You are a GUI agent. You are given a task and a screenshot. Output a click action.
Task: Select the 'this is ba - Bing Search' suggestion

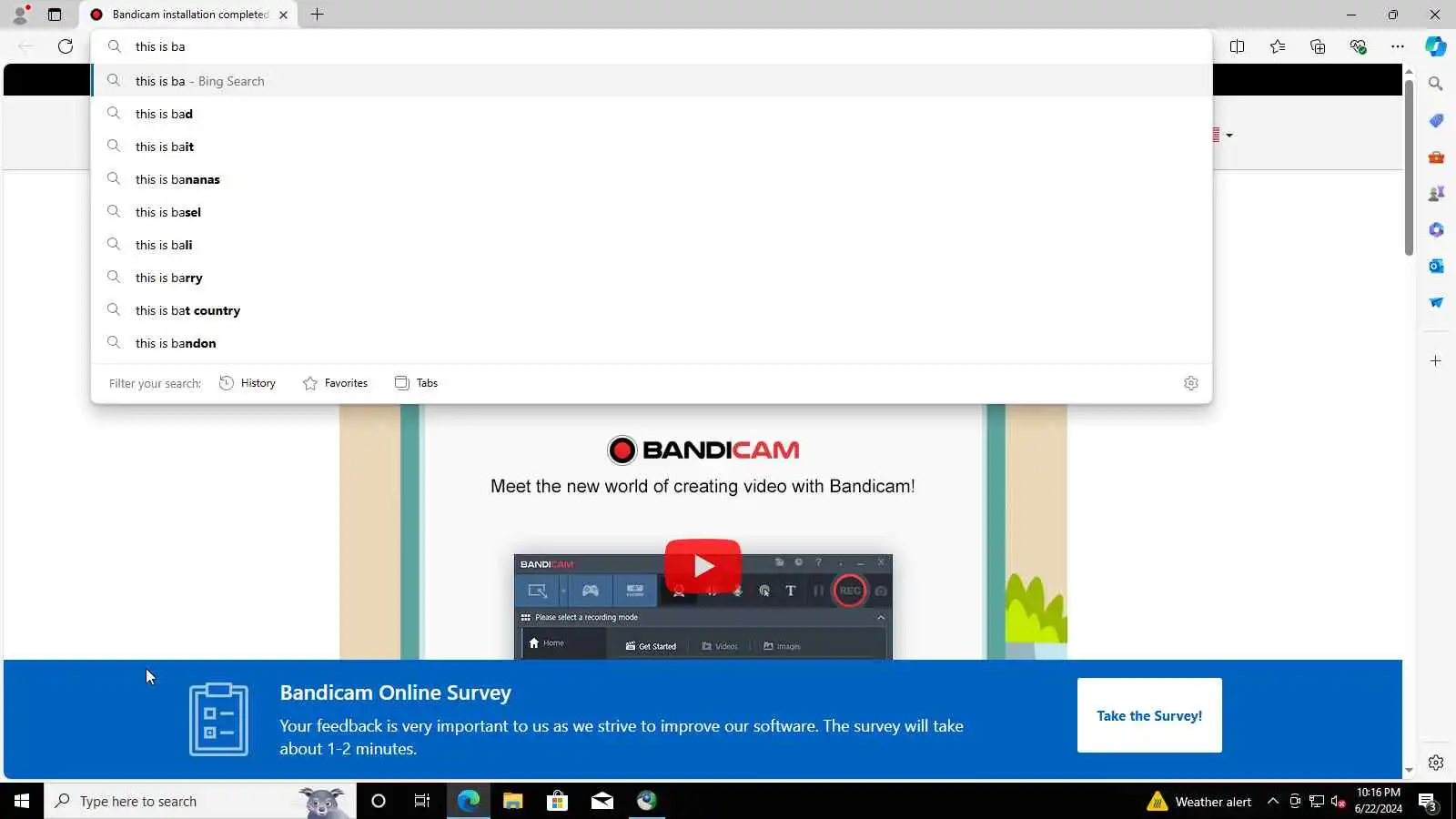tap(652, 81)
